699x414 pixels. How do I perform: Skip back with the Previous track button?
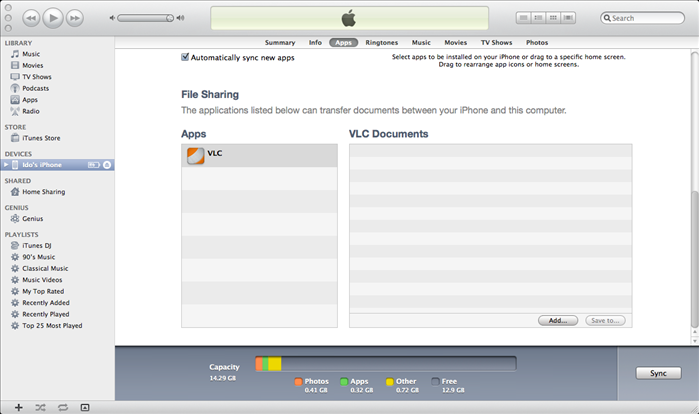(31, 18)
